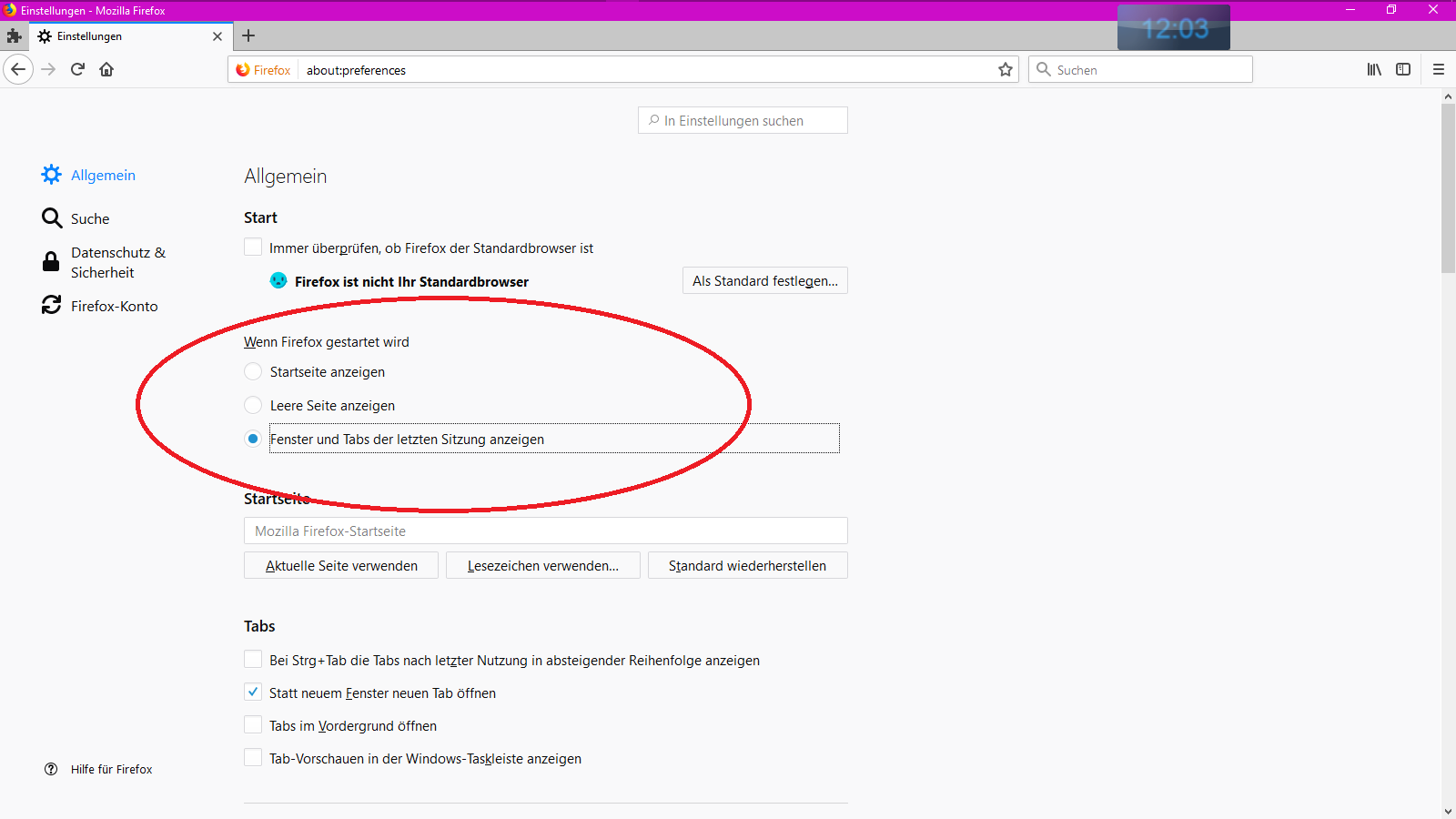Select 'Fenster und Tabs der letzten Sitzung' radio
This screenshot has width=1456, height=819.
pyautogui.click(x=253, y=440)
